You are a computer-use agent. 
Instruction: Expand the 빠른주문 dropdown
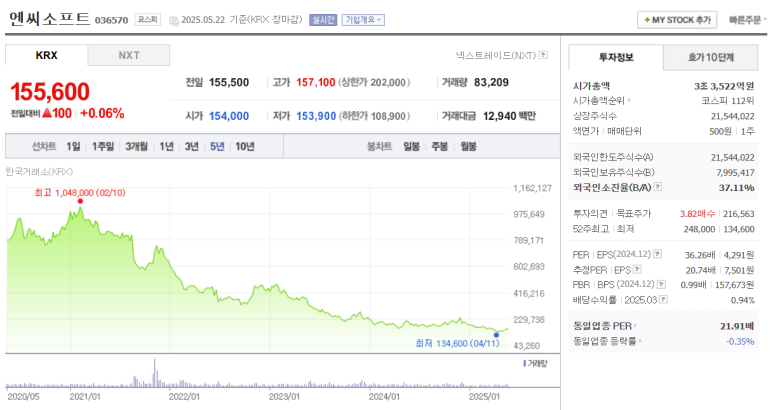[748, 20]
